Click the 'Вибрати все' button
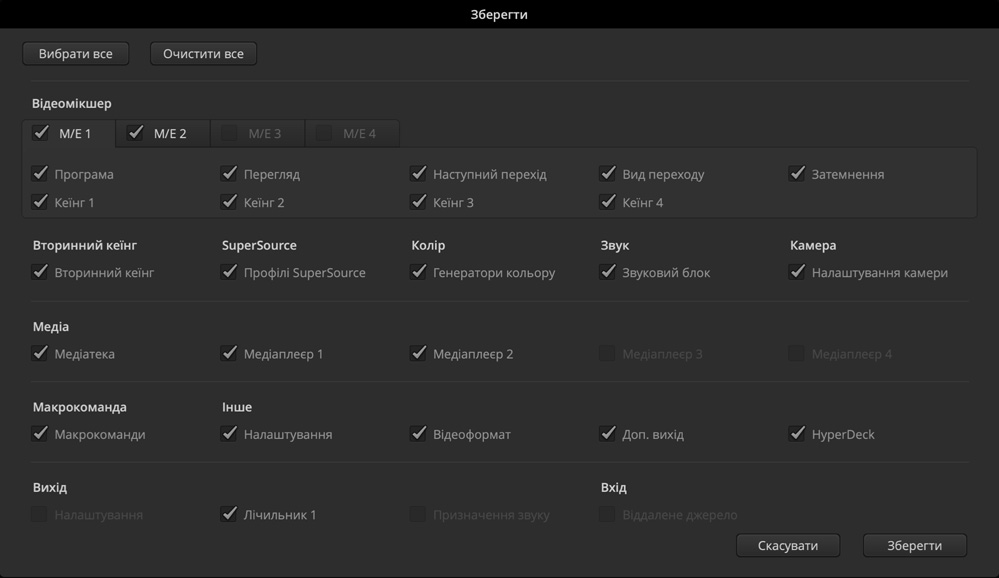 [75, 54]
